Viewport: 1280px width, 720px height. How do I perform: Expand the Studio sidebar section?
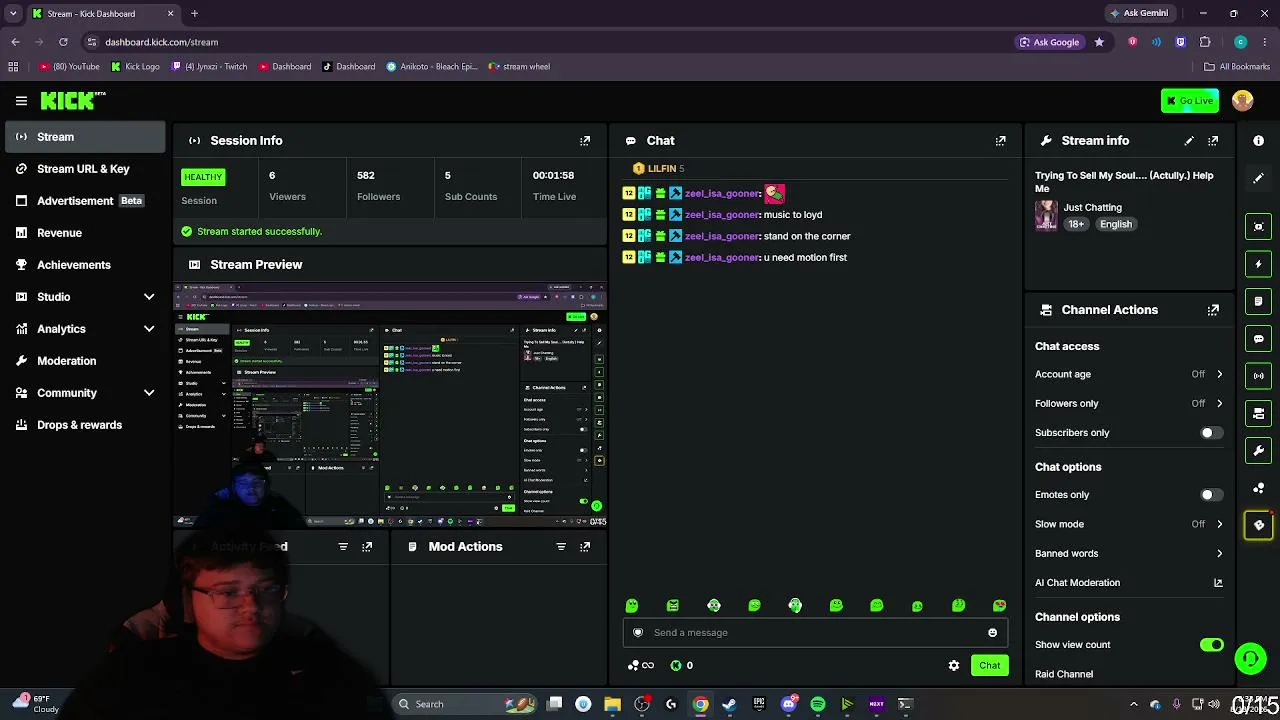149,297
